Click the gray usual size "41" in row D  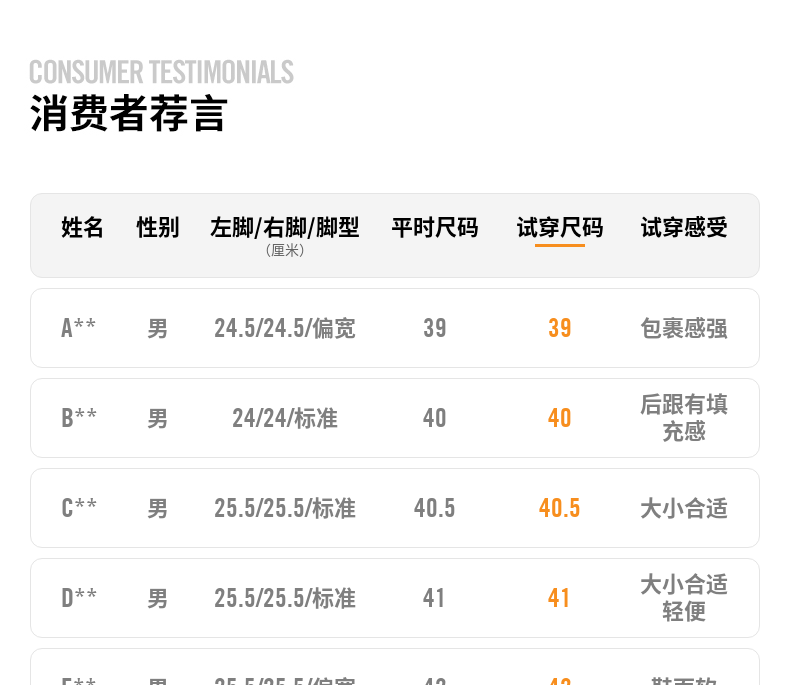tap(434, 598)
